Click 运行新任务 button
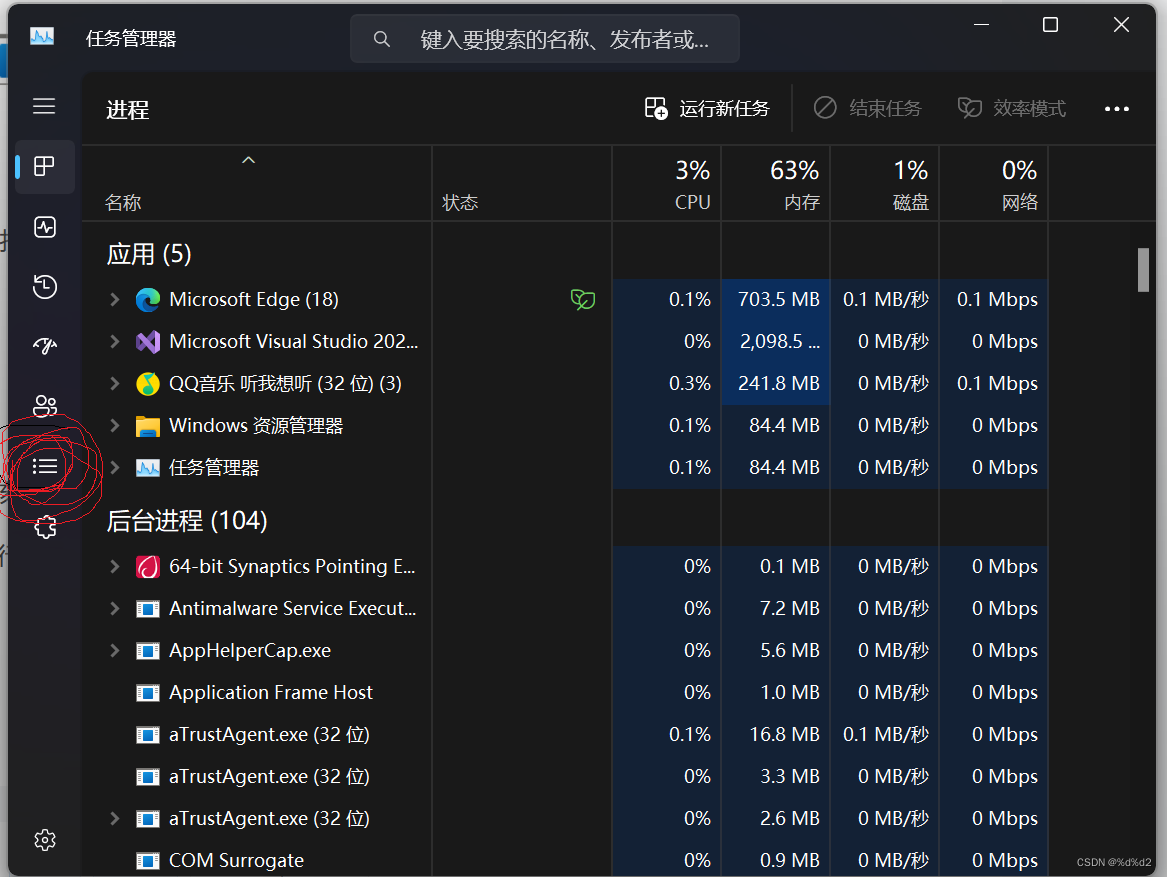The image size is (1167, 877). 707,109
